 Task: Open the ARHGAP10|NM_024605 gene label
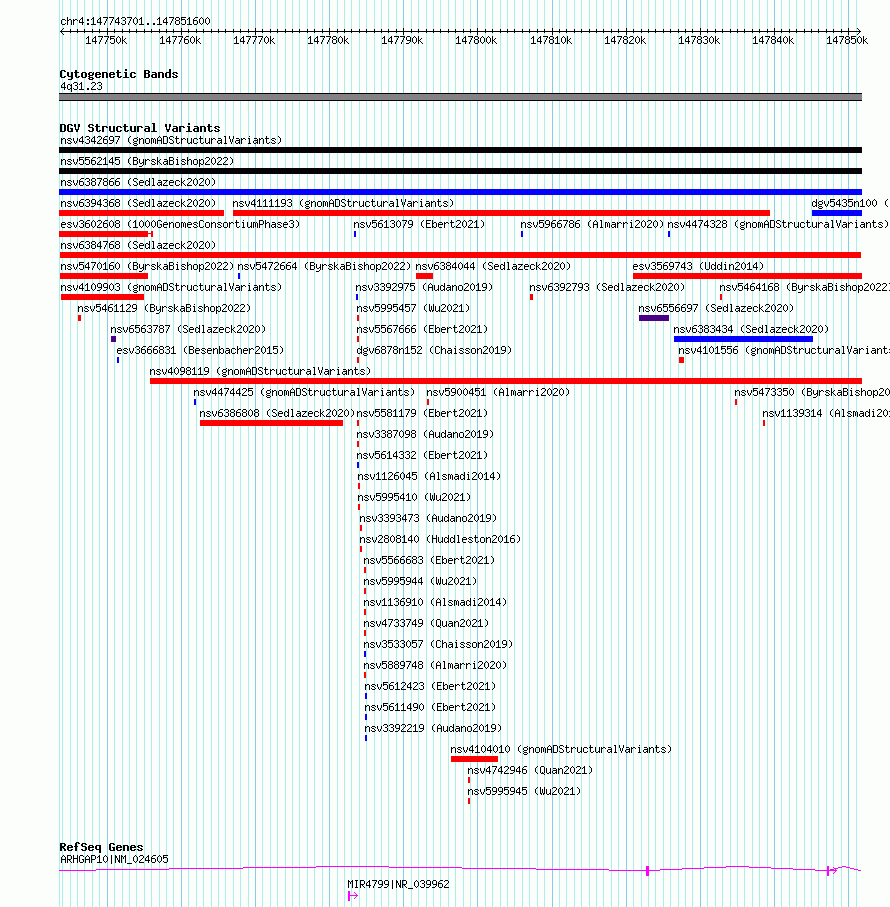tap(115, 860)
